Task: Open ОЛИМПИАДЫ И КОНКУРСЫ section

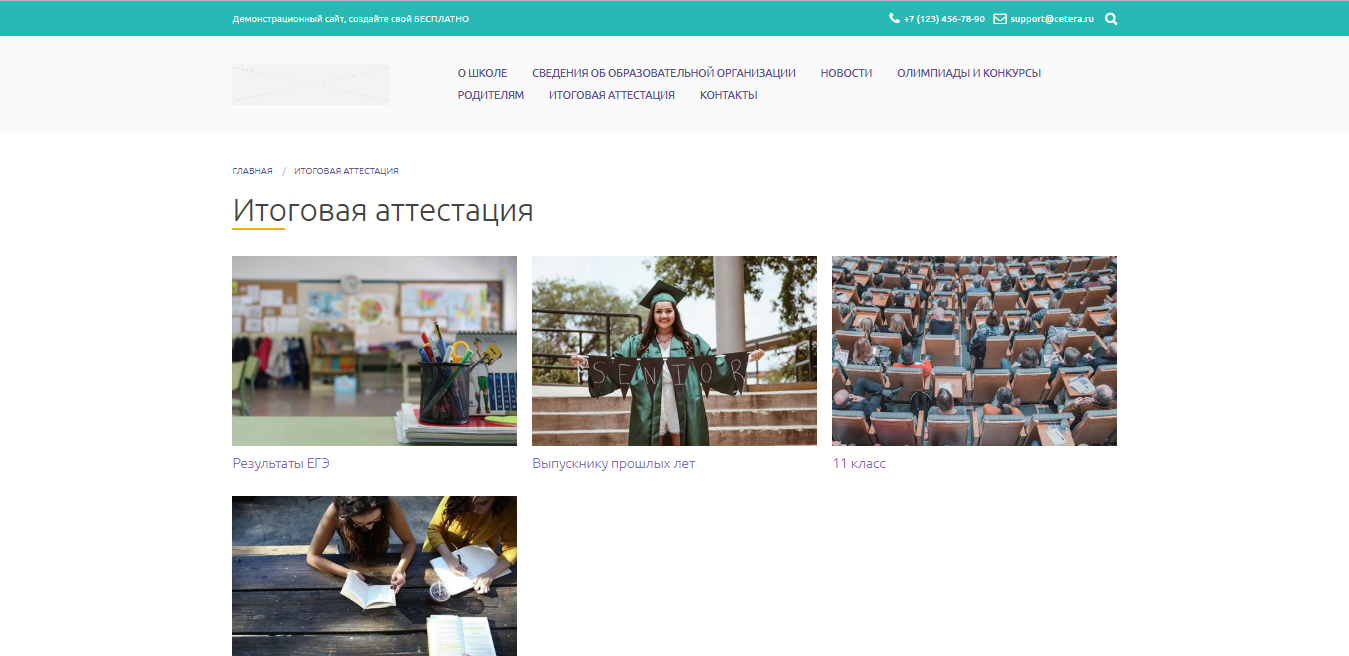Action: tap(968, 72)
